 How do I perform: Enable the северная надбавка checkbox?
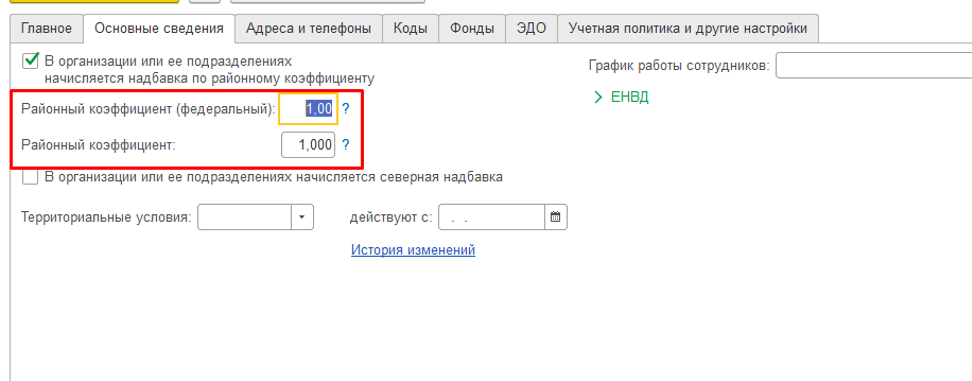[x=30, y=177]
